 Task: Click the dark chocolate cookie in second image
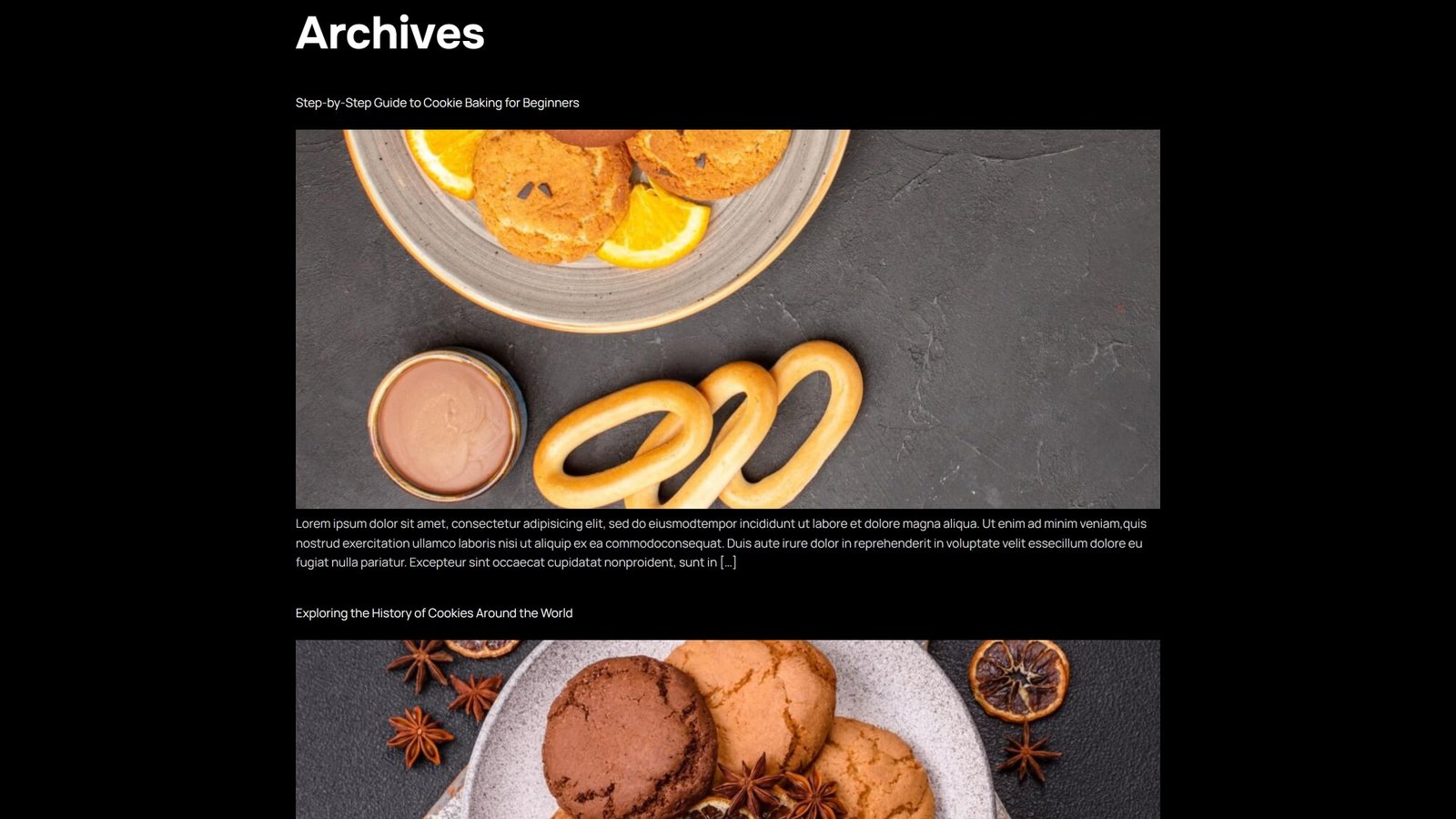pos(628,737)
